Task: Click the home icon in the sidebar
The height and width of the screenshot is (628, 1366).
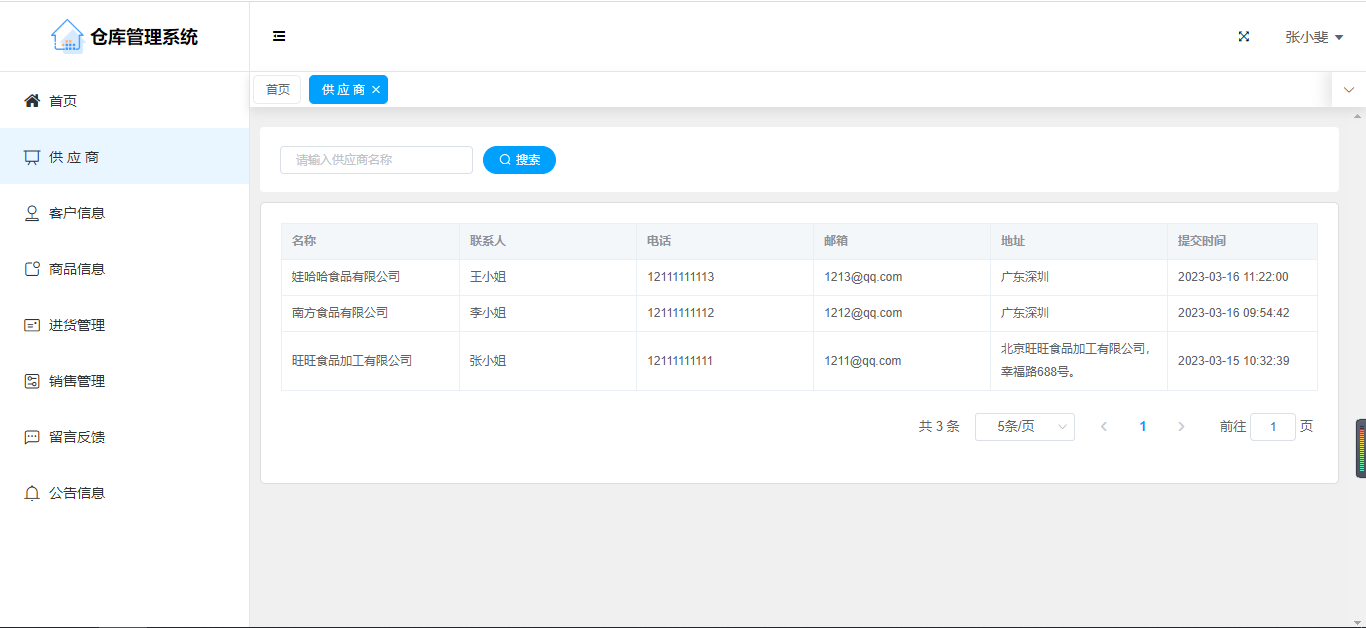Action: point(32,101)
